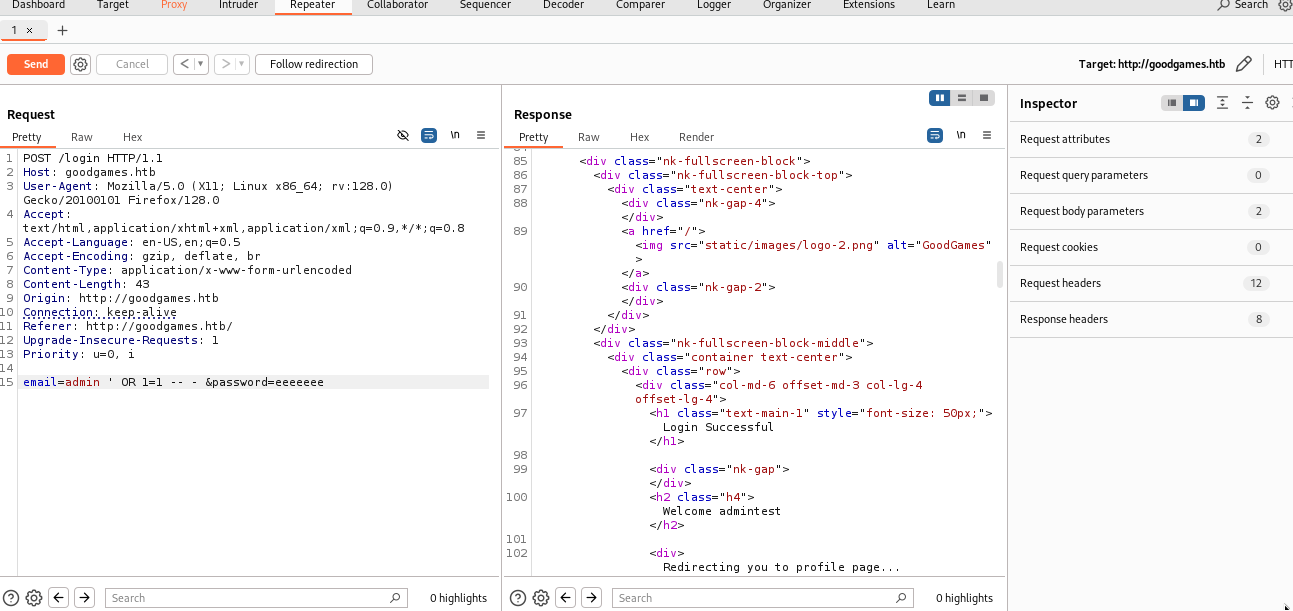This screenshot has width=1293, height=611.
Task: Click Request search input field
Action: (x=256, y=598)
